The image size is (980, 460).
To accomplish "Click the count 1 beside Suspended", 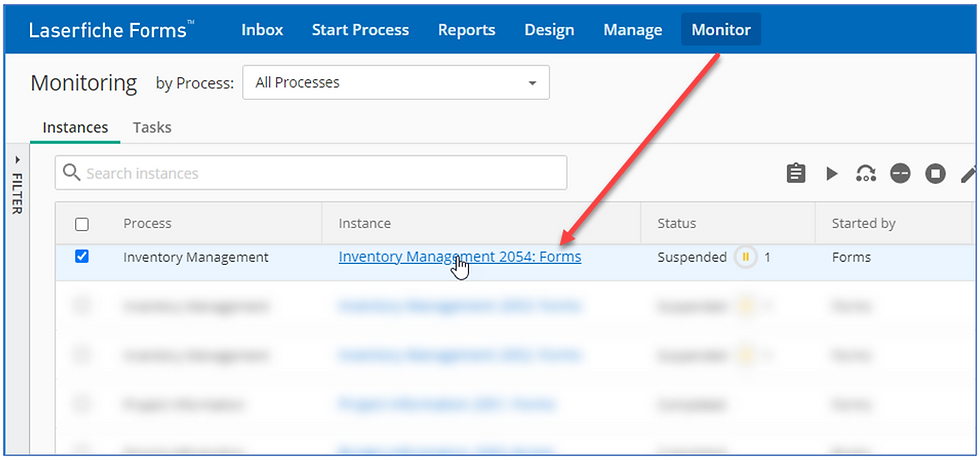I will tap(768, 257).
